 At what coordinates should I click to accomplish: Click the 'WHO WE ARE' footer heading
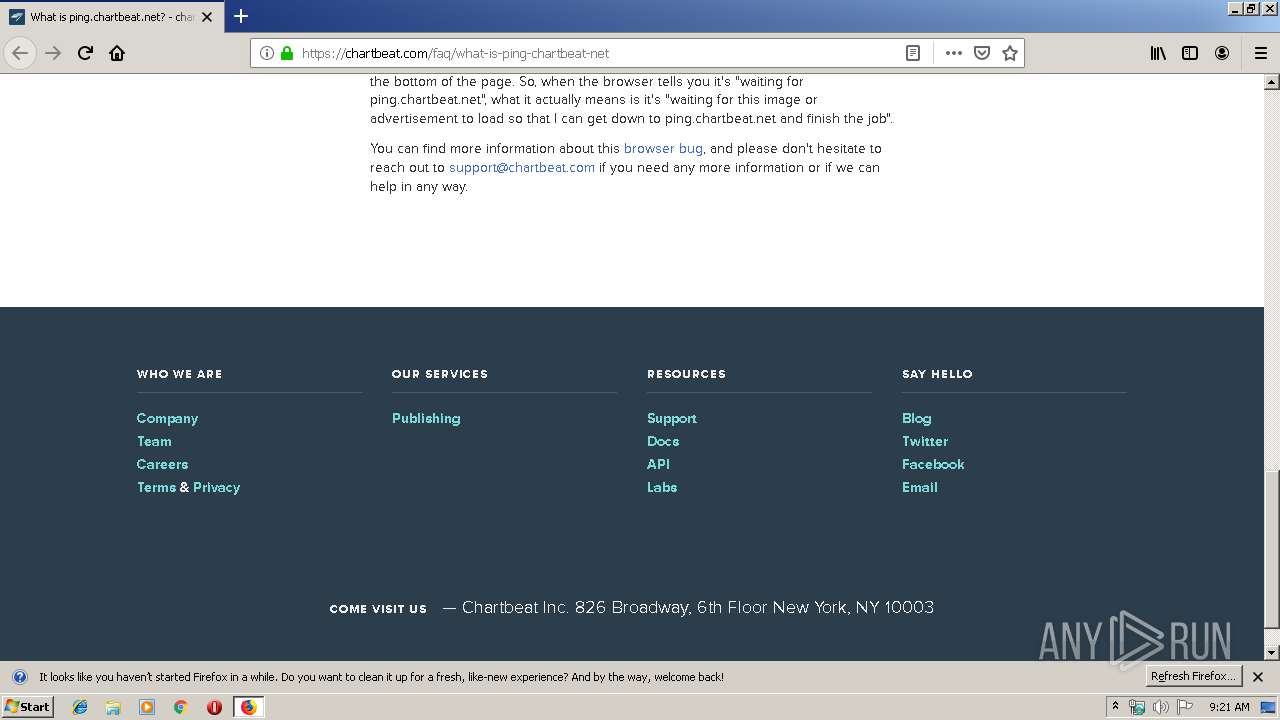point(179,374)
